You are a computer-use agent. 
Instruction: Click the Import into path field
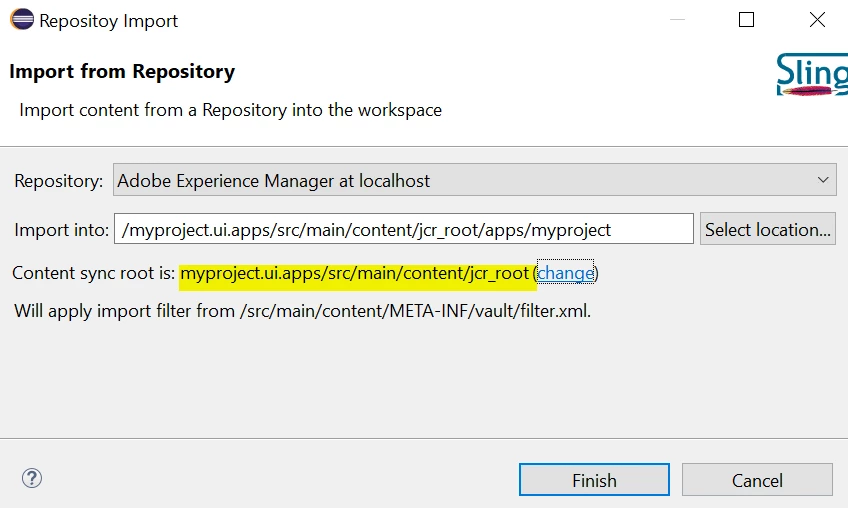coord(403,229)
